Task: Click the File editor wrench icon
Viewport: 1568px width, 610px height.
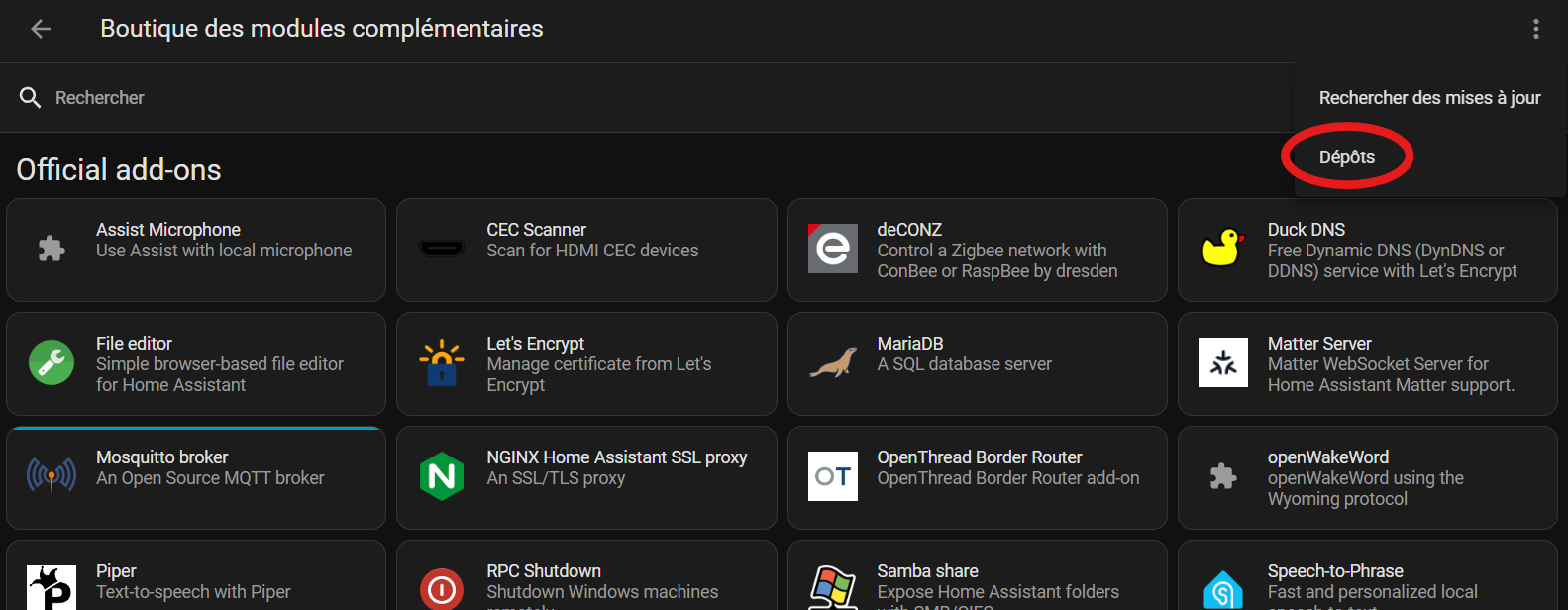Action: tap(52, 362)
